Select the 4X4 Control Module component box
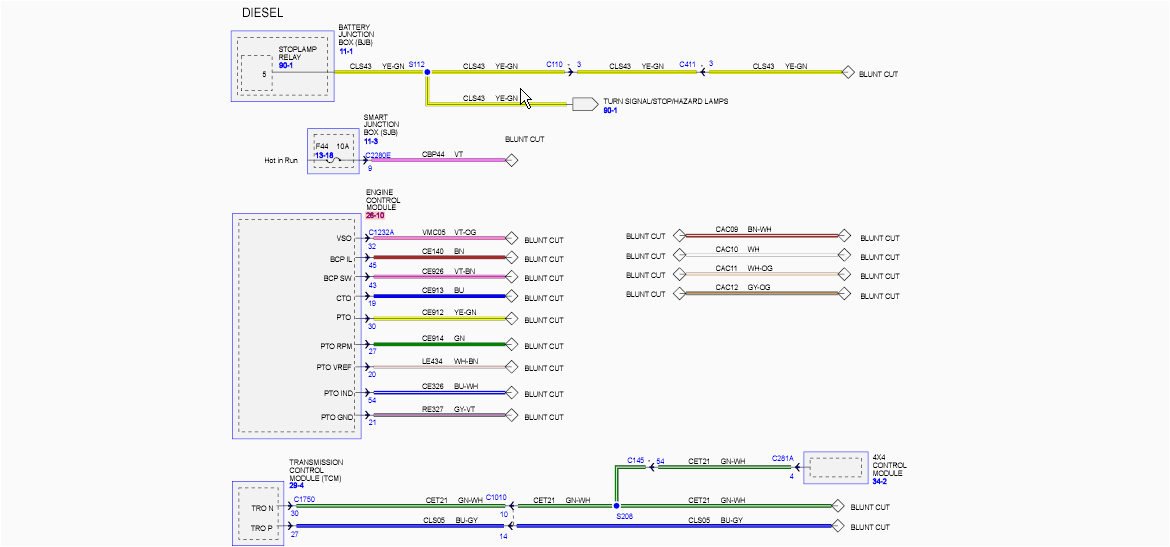The image size is (1170, 547). (x=834, y=468)
